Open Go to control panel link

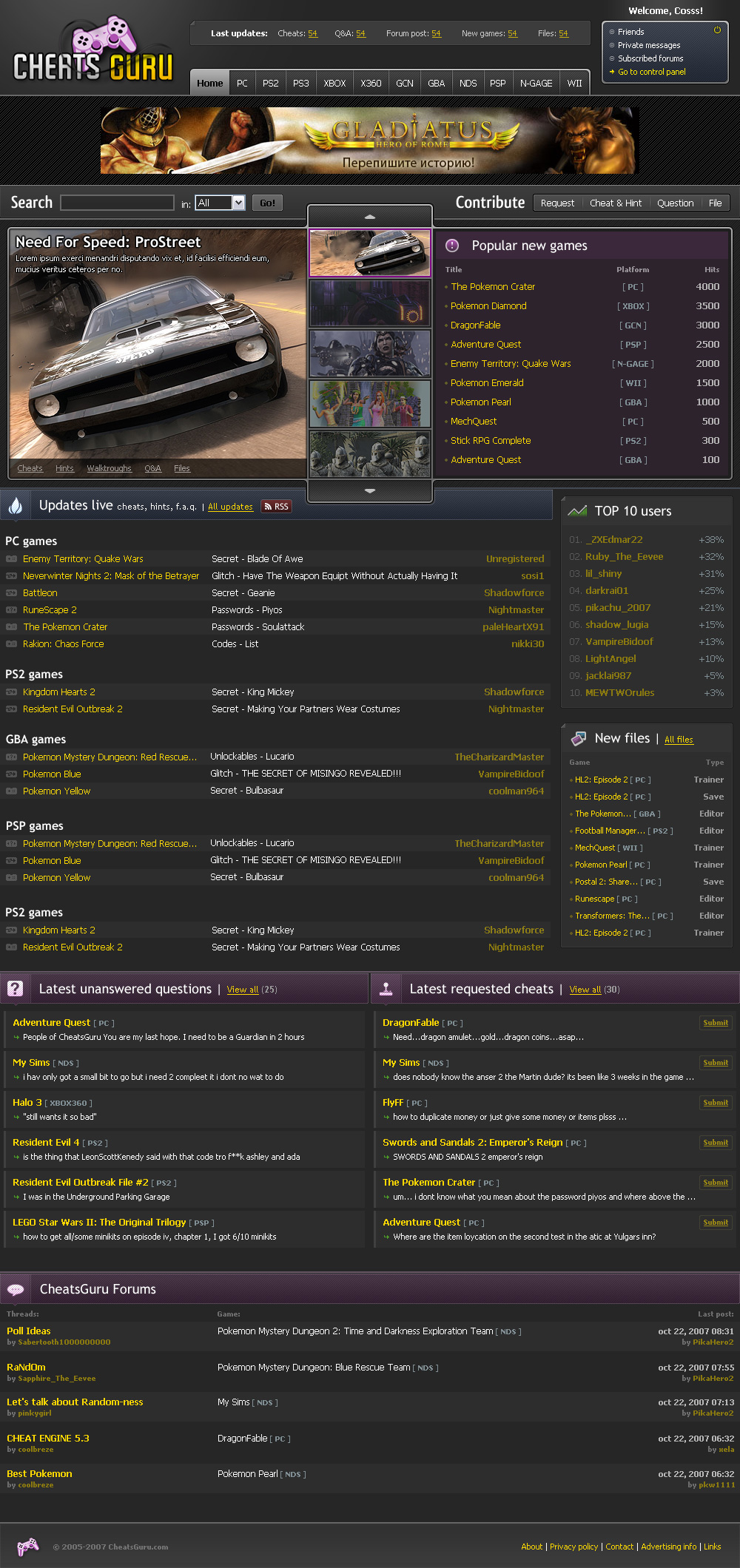point(651,72)
